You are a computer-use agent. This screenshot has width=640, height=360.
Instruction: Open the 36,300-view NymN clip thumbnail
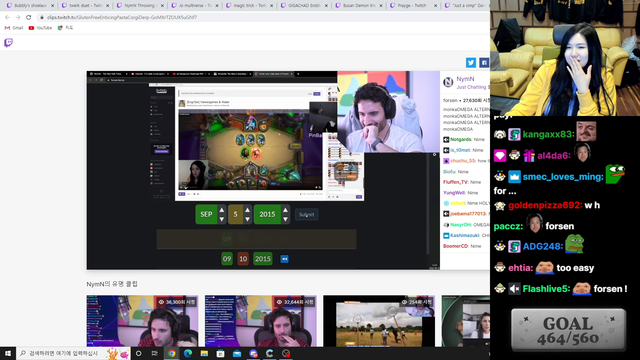(x=142, y=321)
